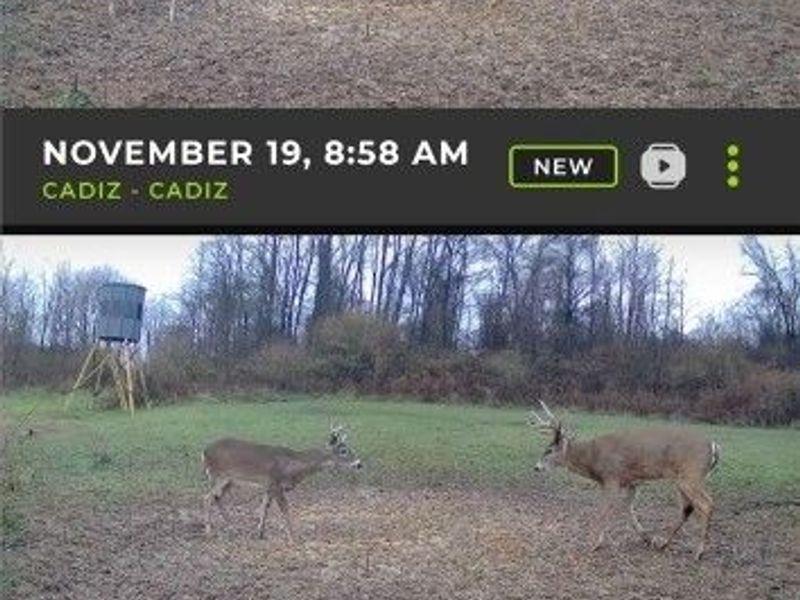Open the partial dirt field photo above
Image resolution: width=800 pixels, height=600 pixels.
pos(400,54)
